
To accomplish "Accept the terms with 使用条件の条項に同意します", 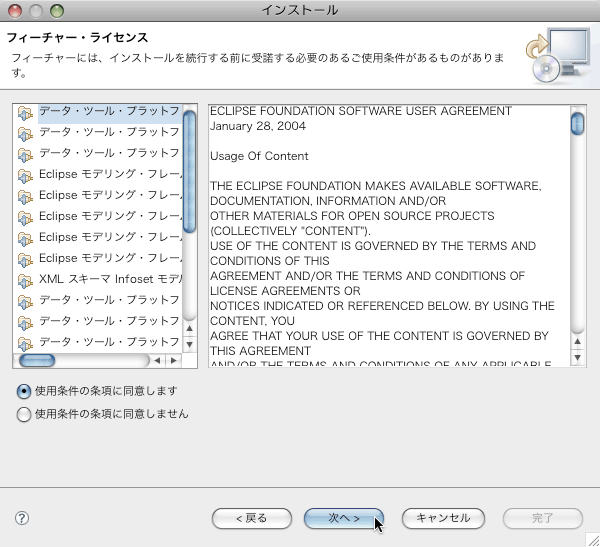I will [x=97, y=391].
